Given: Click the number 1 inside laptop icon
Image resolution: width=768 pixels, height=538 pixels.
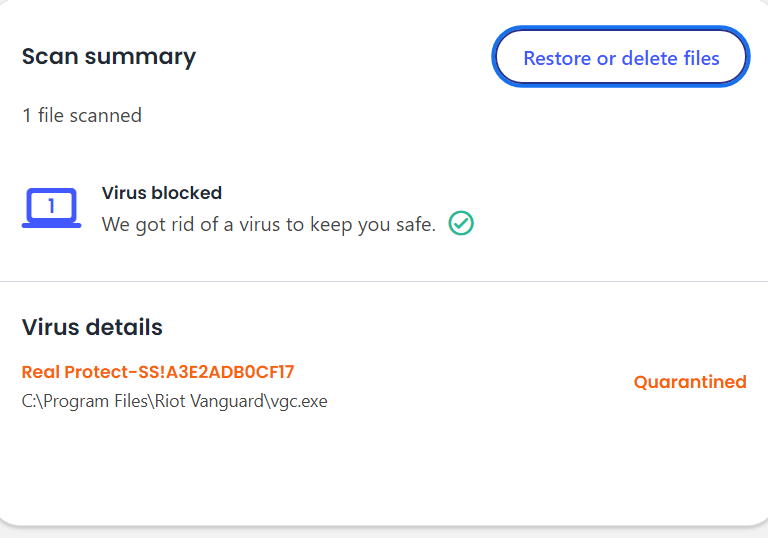Looking at the screenshot, I should tap(51, 206).
